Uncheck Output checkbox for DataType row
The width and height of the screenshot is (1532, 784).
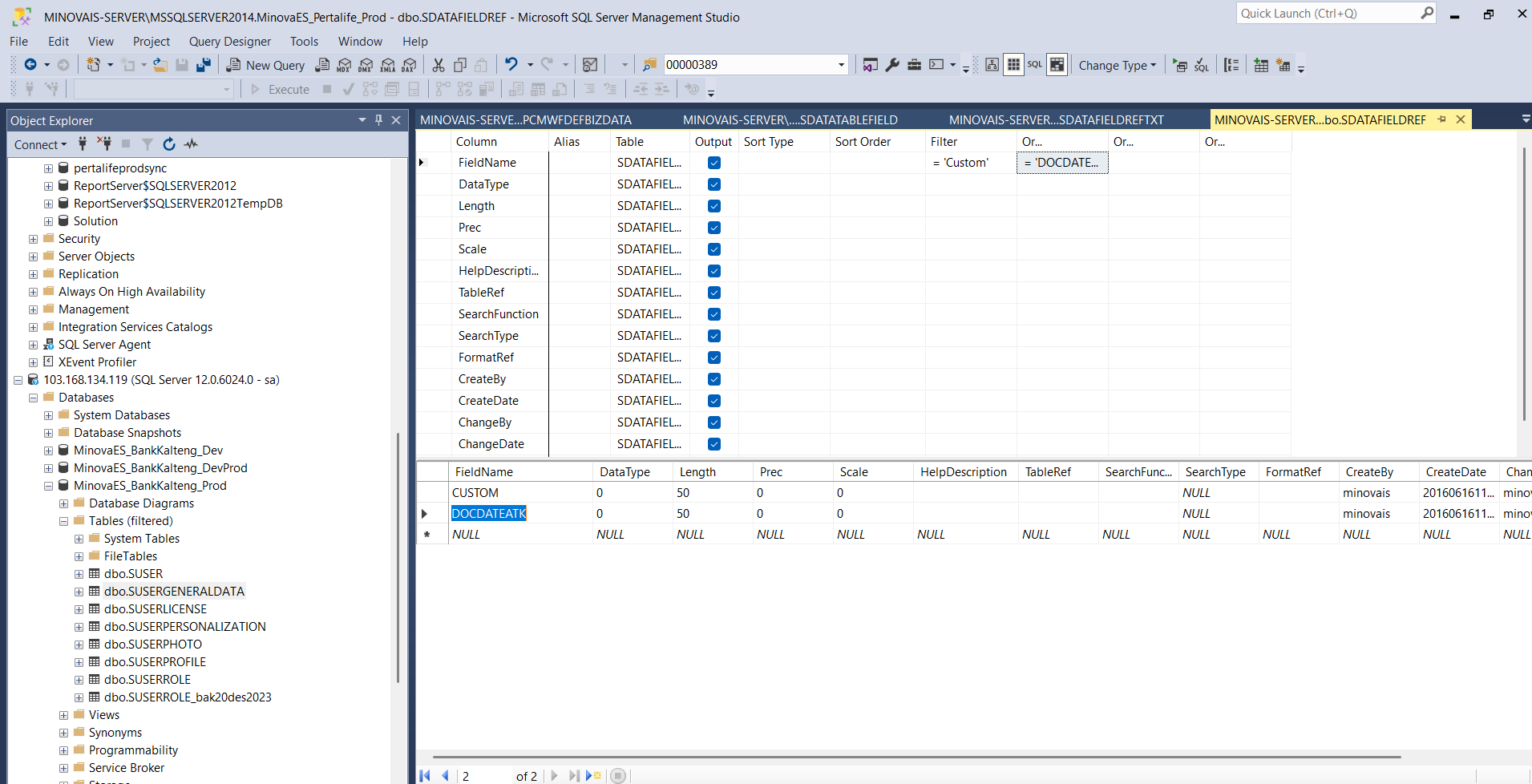pos(714,184)
